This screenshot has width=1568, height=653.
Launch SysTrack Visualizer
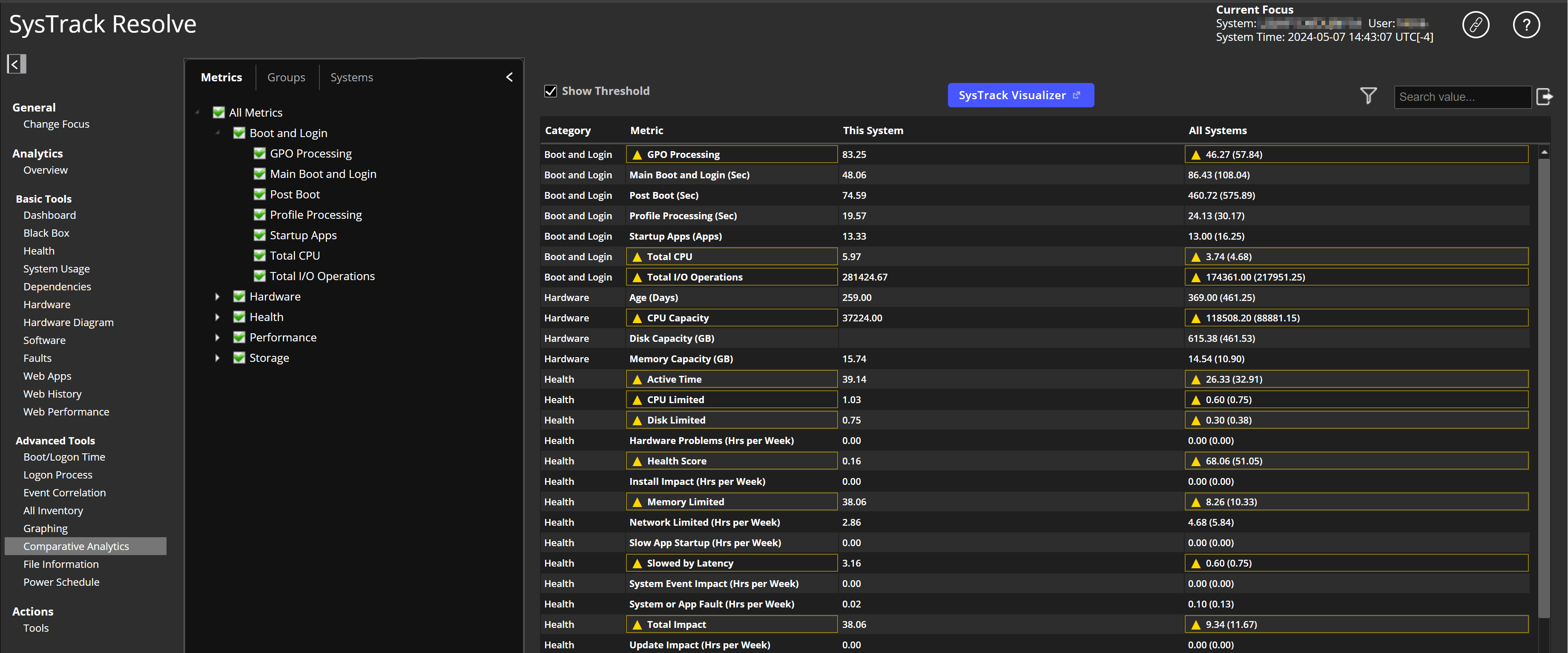1021,95
